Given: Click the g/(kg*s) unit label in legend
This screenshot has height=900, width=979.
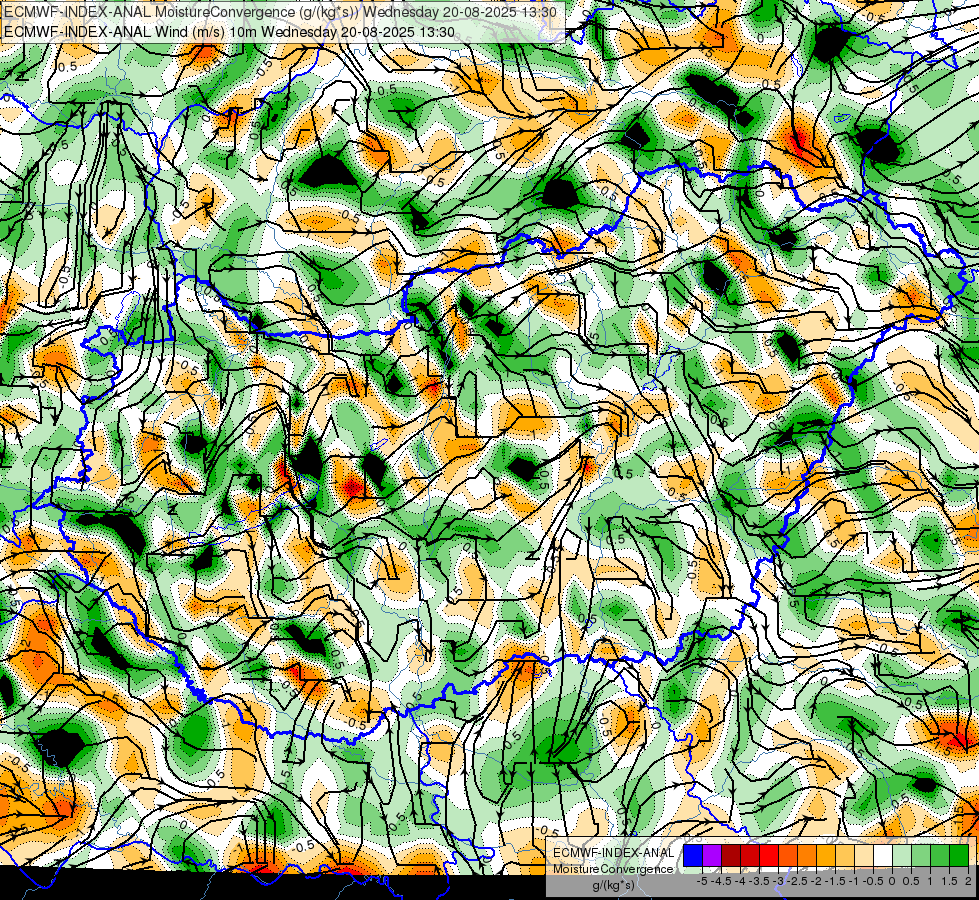Looking at the screenshot, I should point(613,885).
